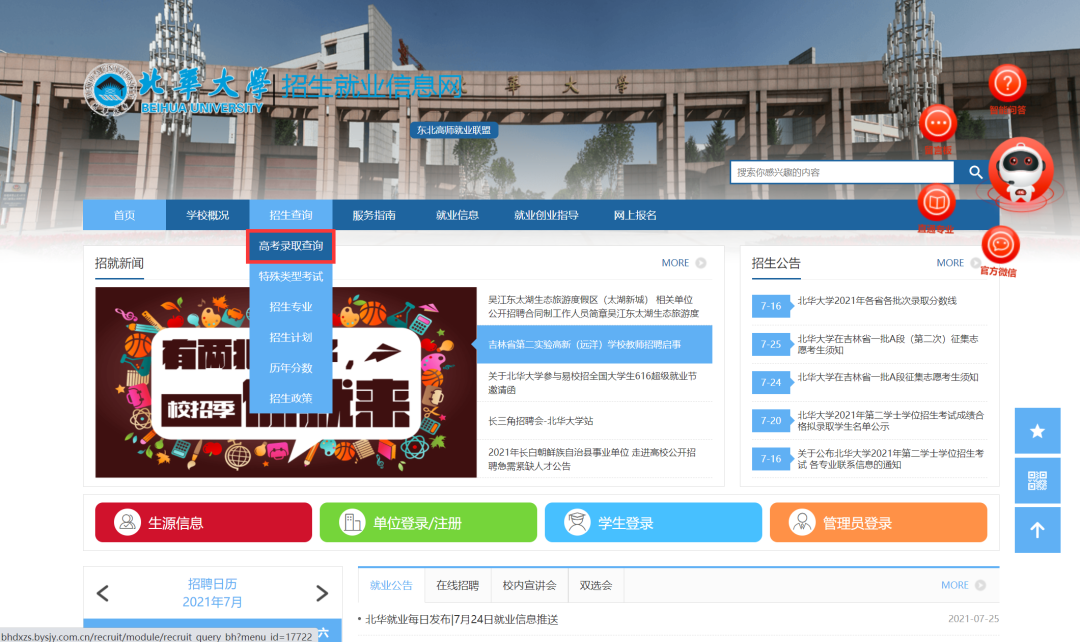
Task: Open 北华就业每日发布 7月24日就业信息推送
Action: [x=461, y=619]
